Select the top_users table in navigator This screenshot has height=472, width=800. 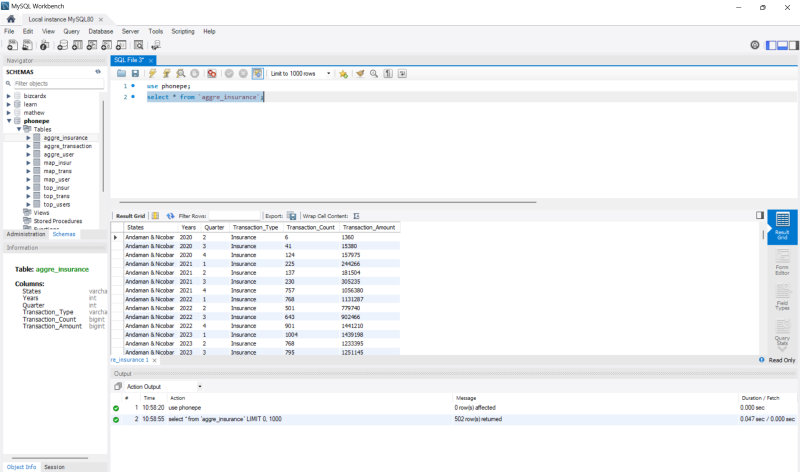[57, 205]
